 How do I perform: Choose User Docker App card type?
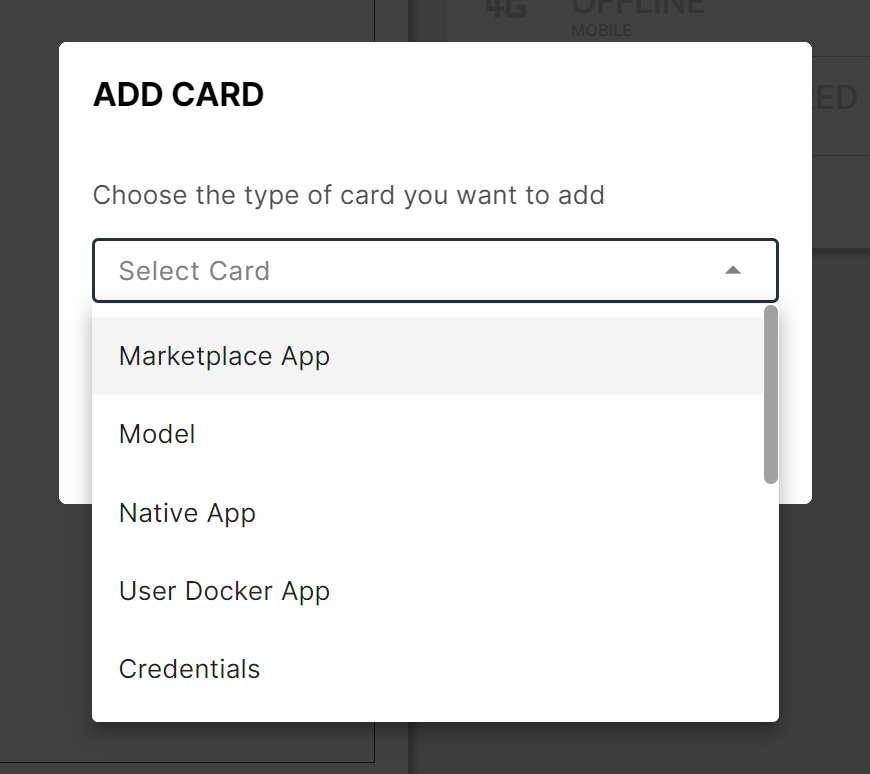point(224,590)
